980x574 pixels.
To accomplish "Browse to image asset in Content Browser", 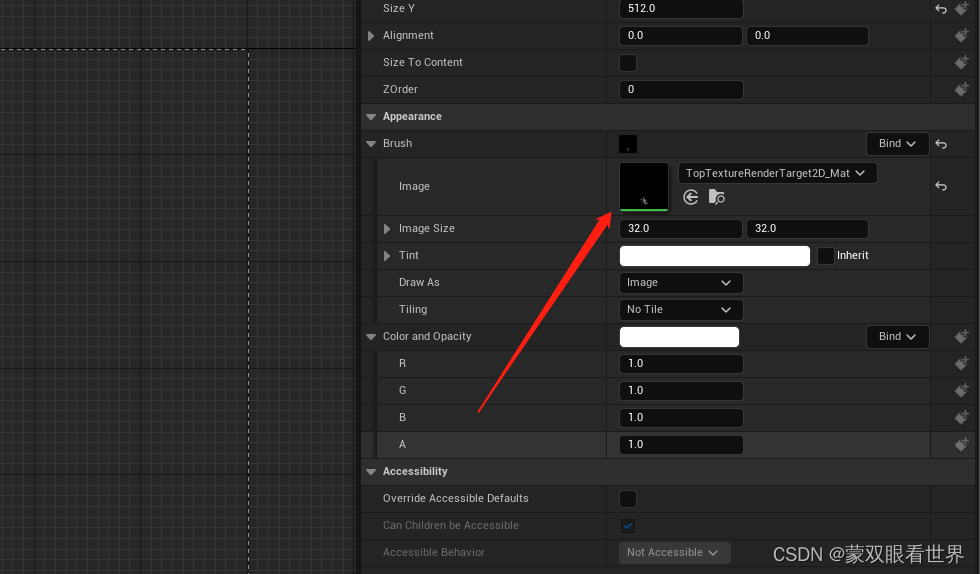I will (716, 198).
